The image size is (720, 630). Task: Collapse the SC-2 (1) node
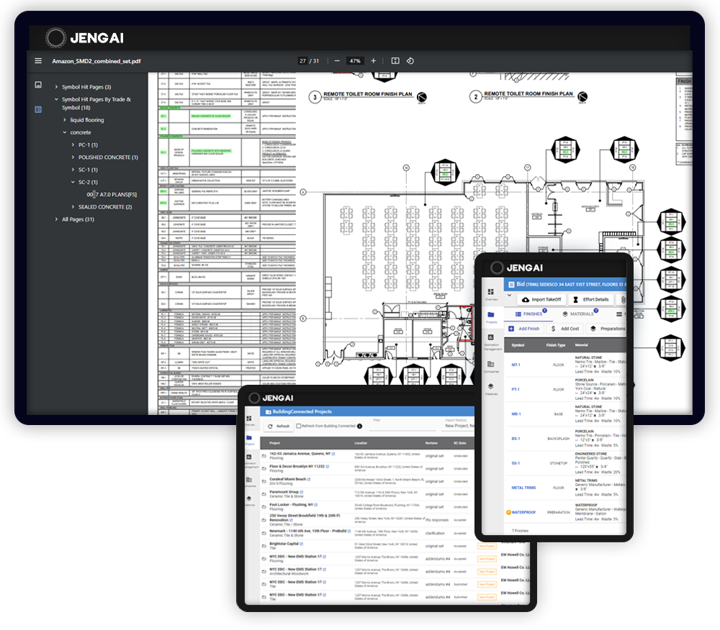pyautogui.click(x=73, y=182)
